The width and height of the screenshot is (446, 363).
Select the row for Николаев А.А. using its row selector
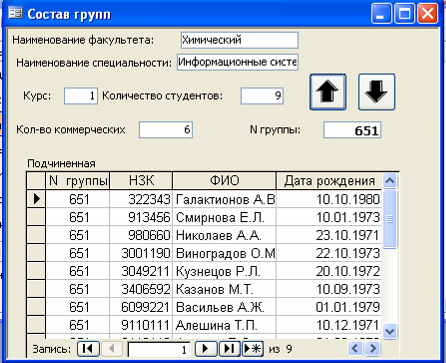click(x=36, y=235)
